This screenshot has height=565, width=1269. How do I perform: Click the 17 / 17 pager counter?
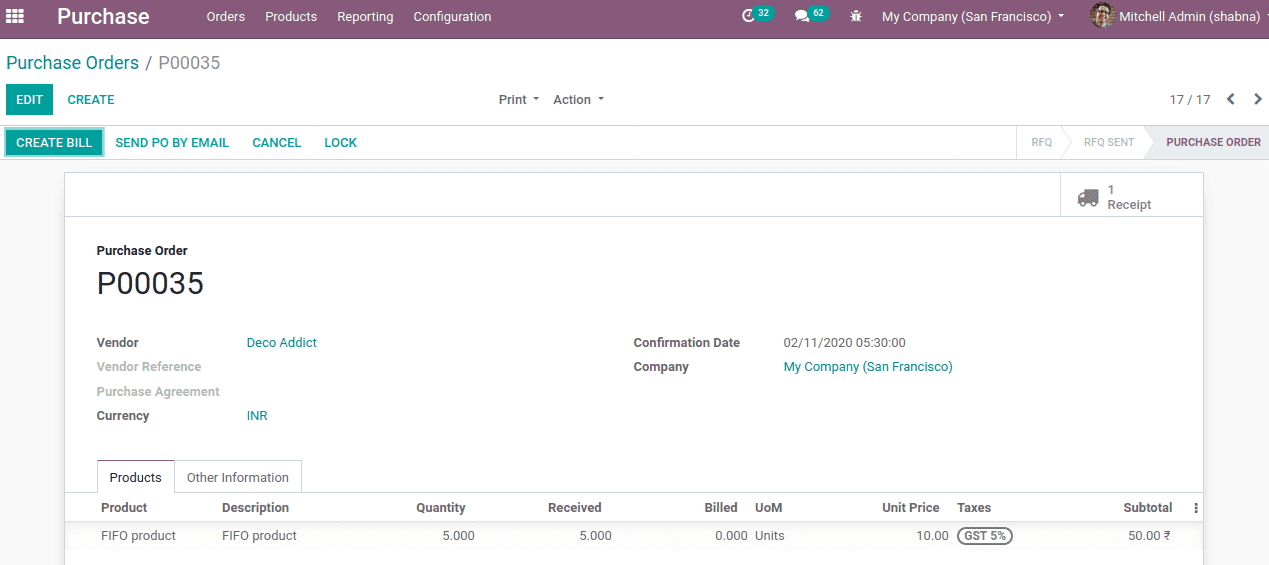pyautogui.click(x=1190, y=100)
